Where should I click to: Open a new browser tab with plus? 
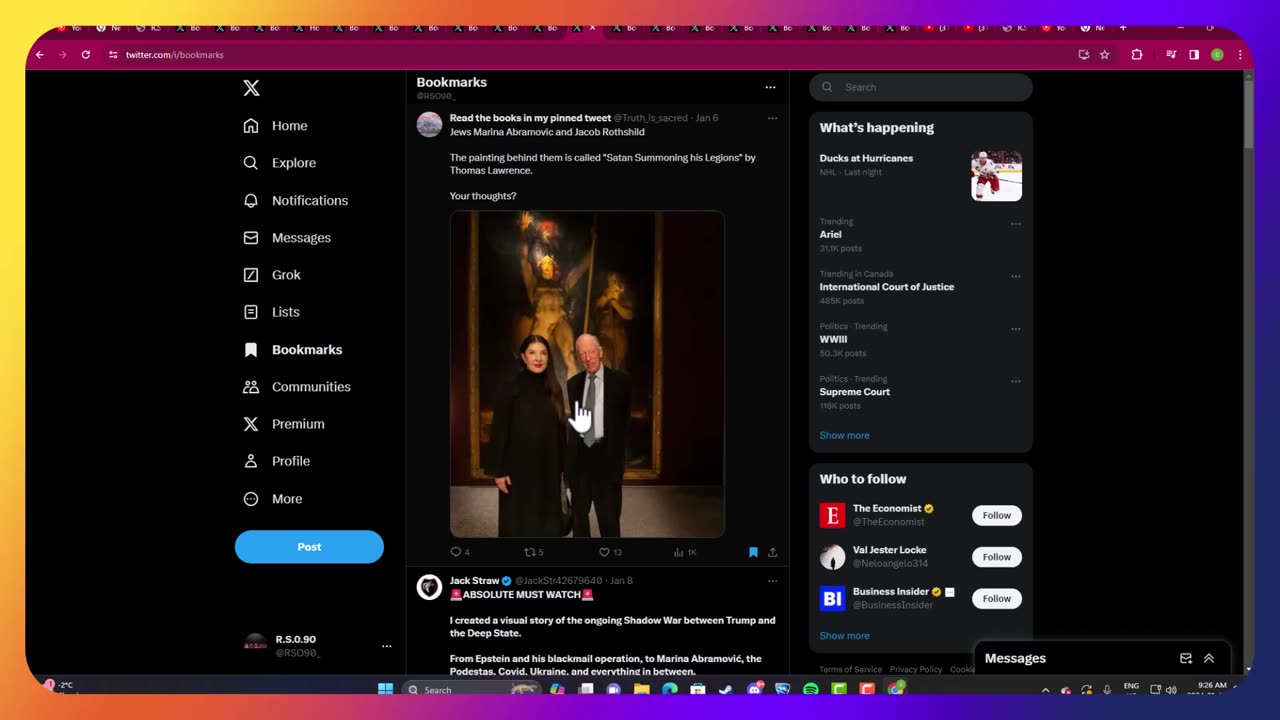(1122, 28)
